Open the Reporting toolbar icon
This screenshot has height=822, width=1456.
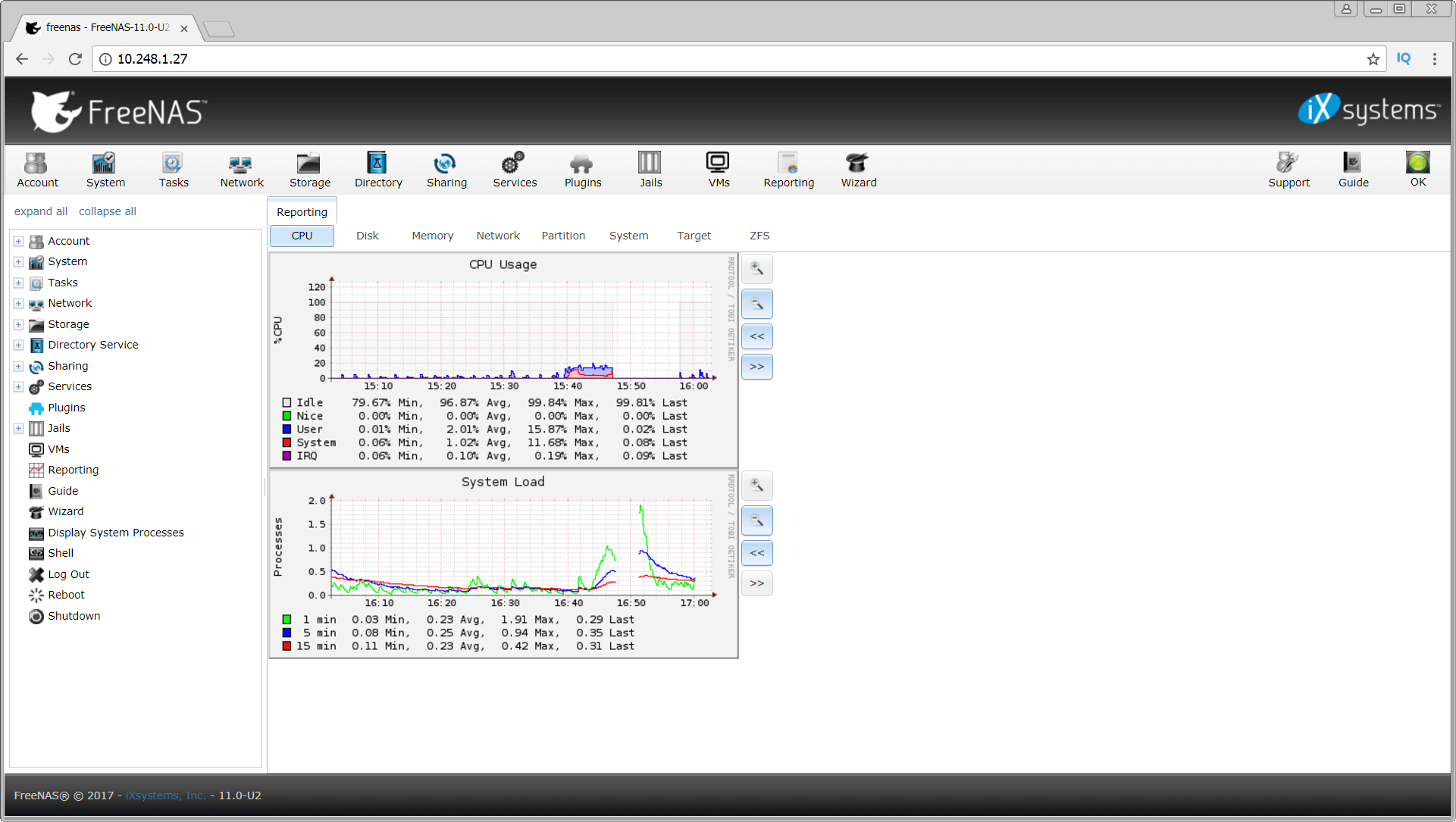click(x=789, y=170)
